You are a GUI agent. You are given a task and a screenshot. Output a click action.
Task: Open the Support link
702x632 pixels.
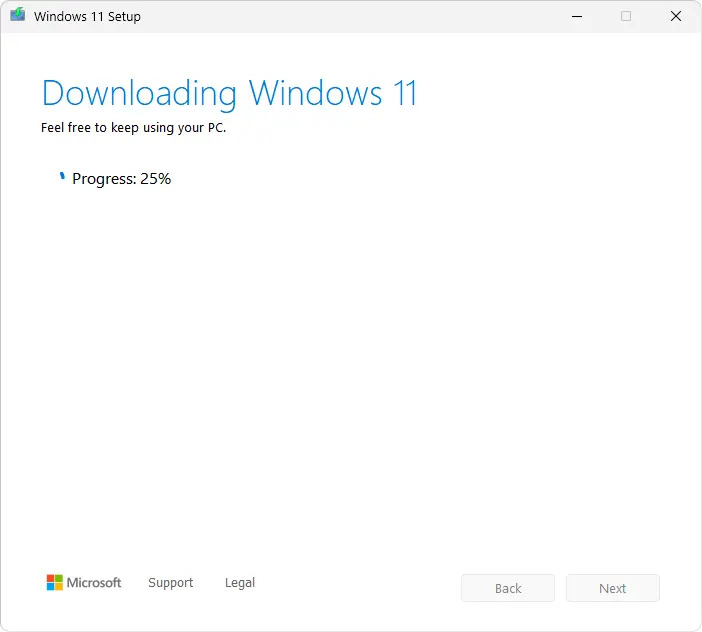click(171, 582)
